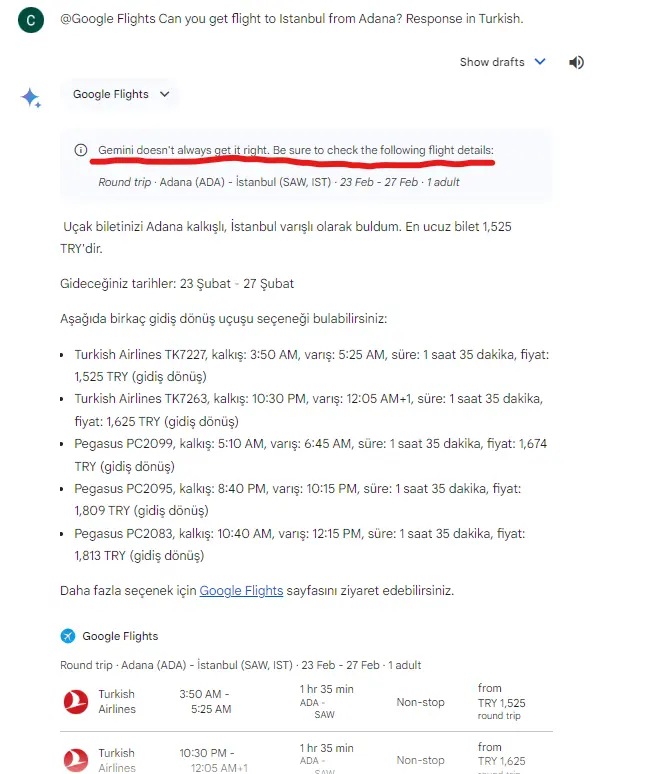
Task: Click the Turkish Airlines logo for 10:30 PM flight
Action: click(x=76, y=760)
